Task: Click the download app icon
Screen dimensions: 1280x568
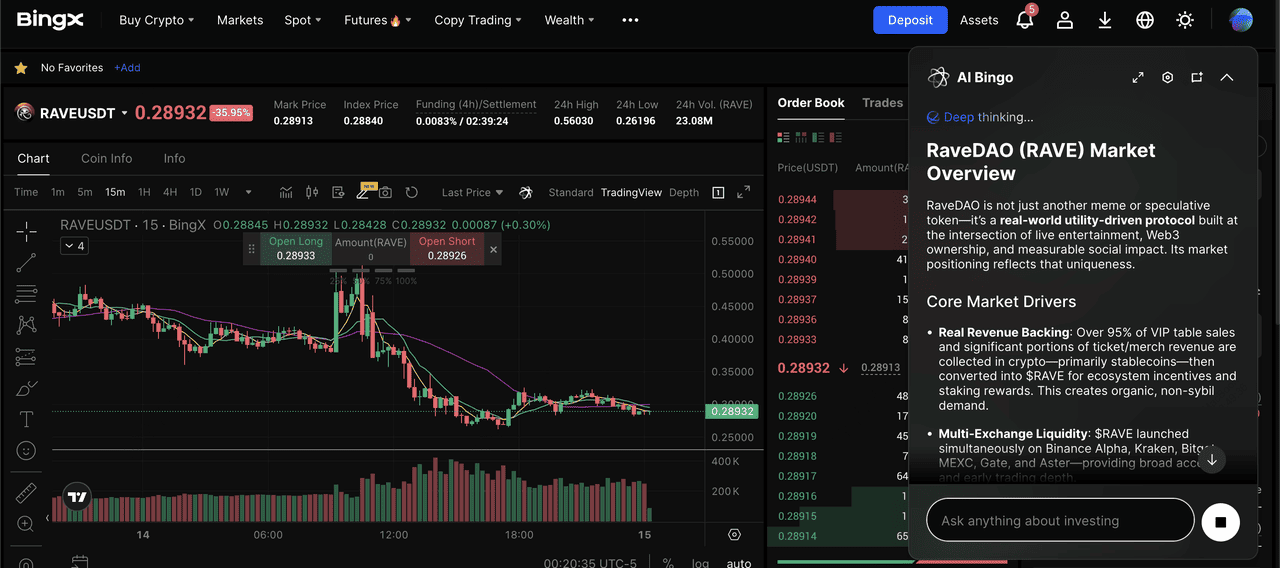Action: click(1105, 20)
